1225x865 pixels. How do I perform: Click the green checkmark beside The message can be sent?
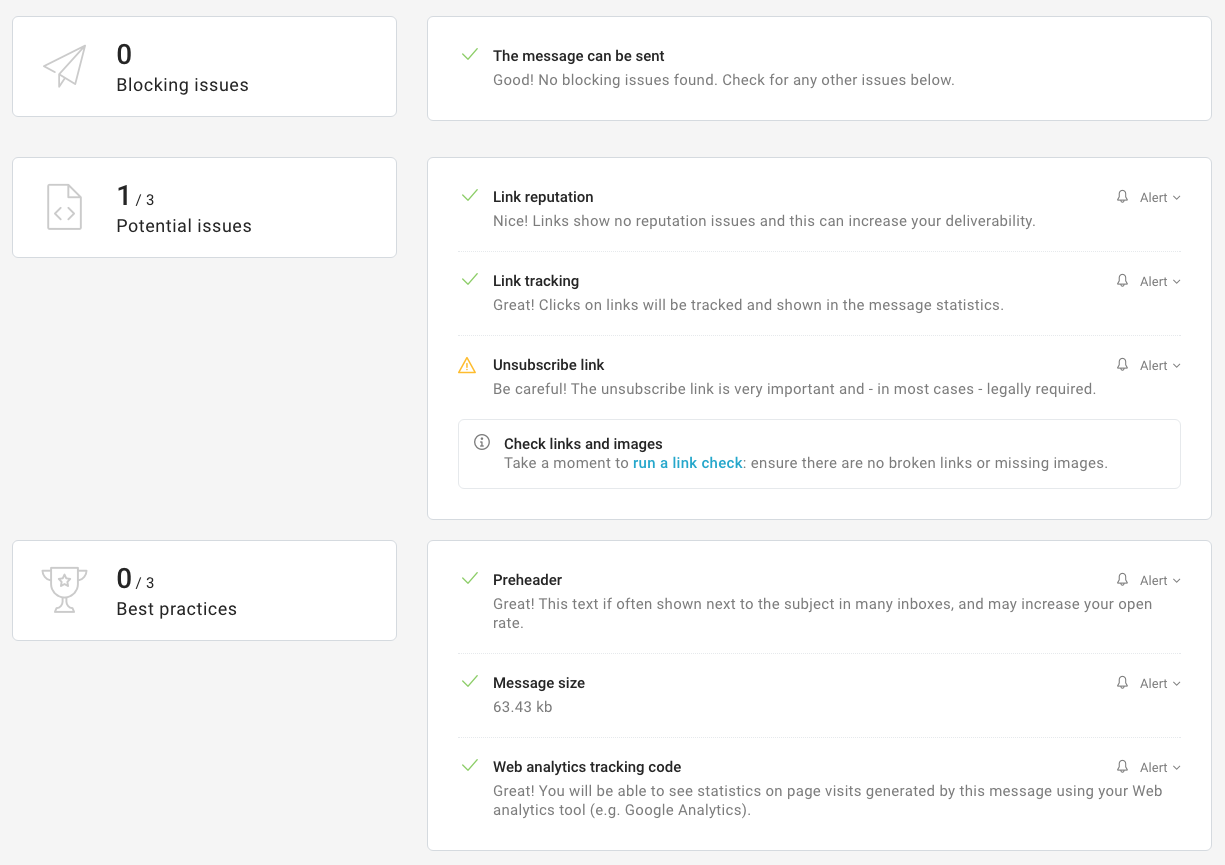(x=469, y=55)
